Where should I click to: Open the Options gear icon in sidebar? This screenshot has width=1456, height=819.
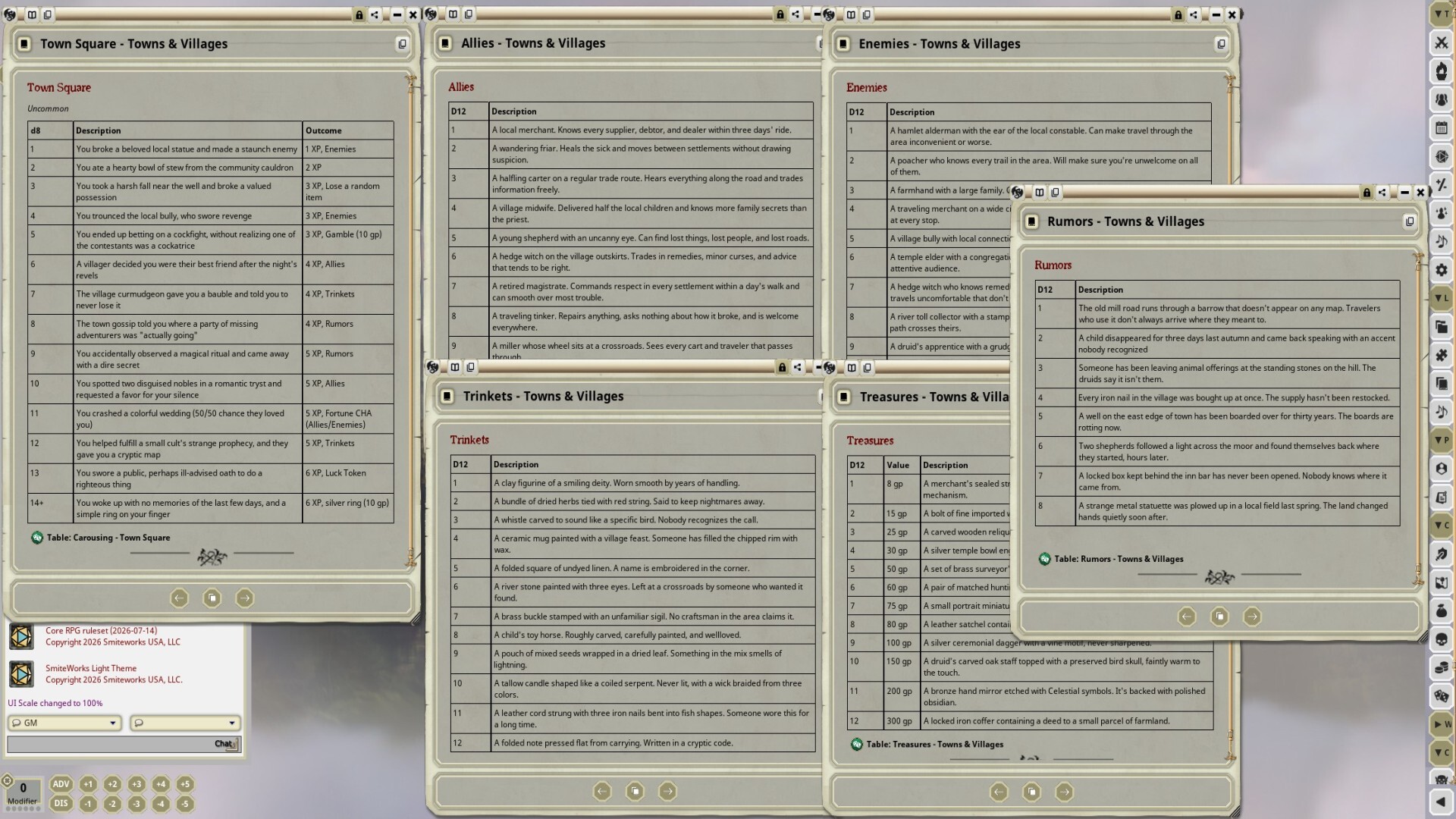coord(1442,270)
